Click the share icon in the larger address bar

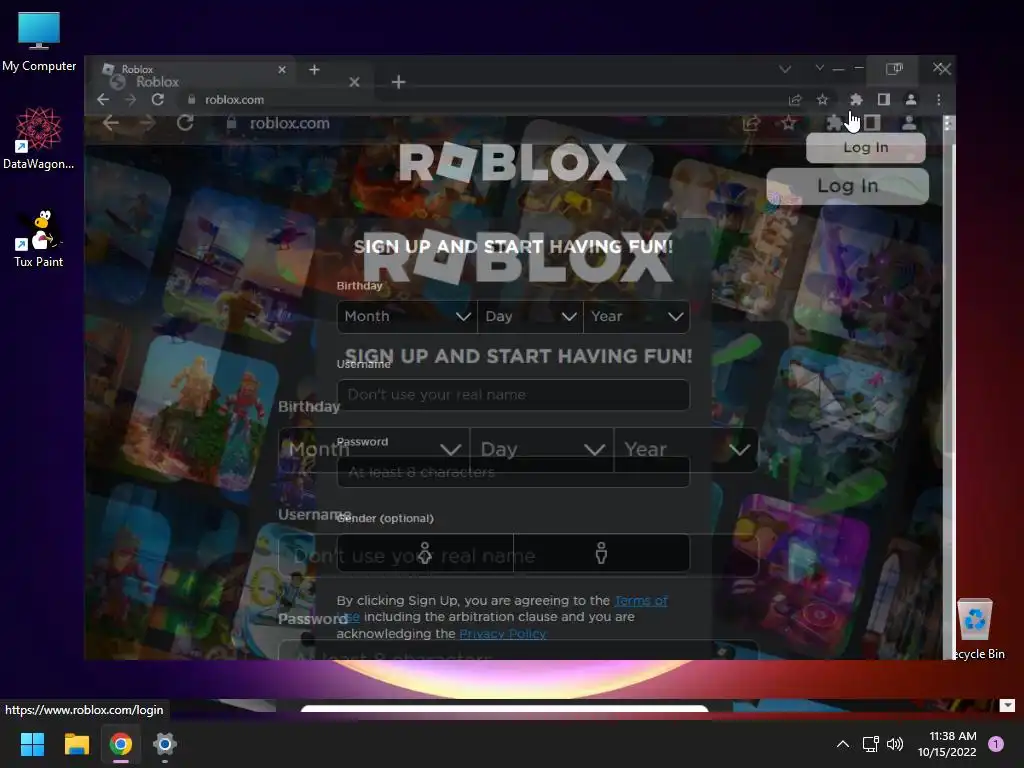[751, 123]
